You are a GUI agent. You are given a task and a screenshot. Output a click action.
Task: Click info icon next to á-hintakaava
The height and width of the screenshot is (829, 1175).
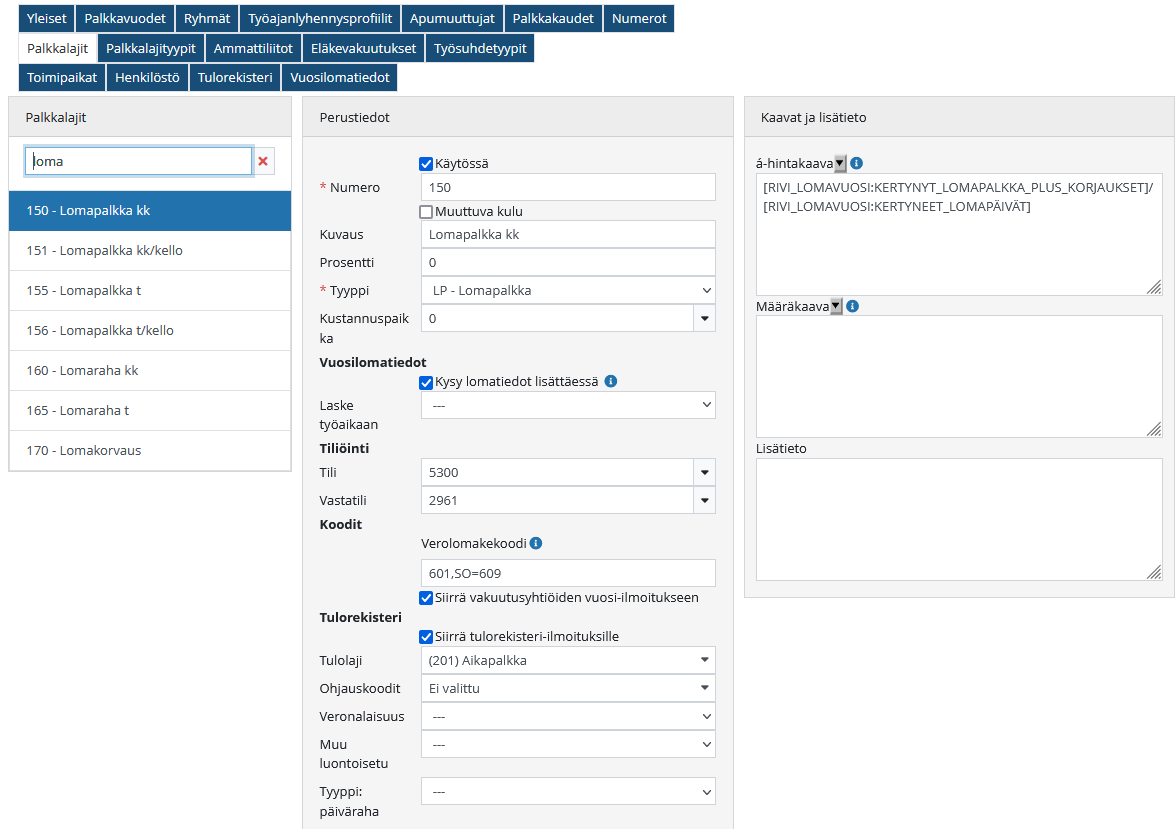click(856, 163)
